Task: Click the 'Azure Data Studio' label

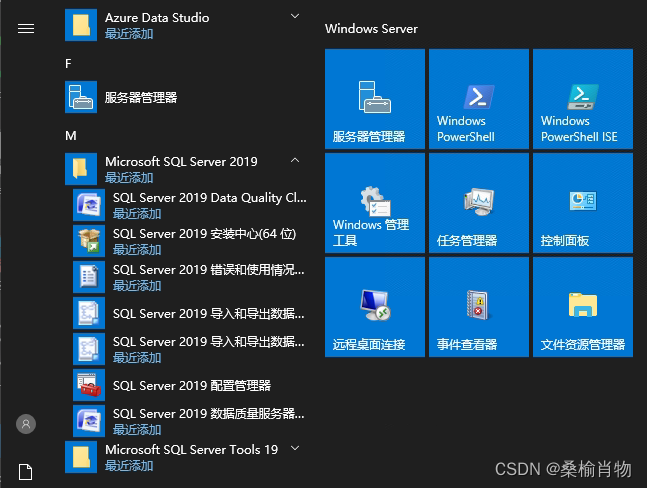Action: coord(157,18)
